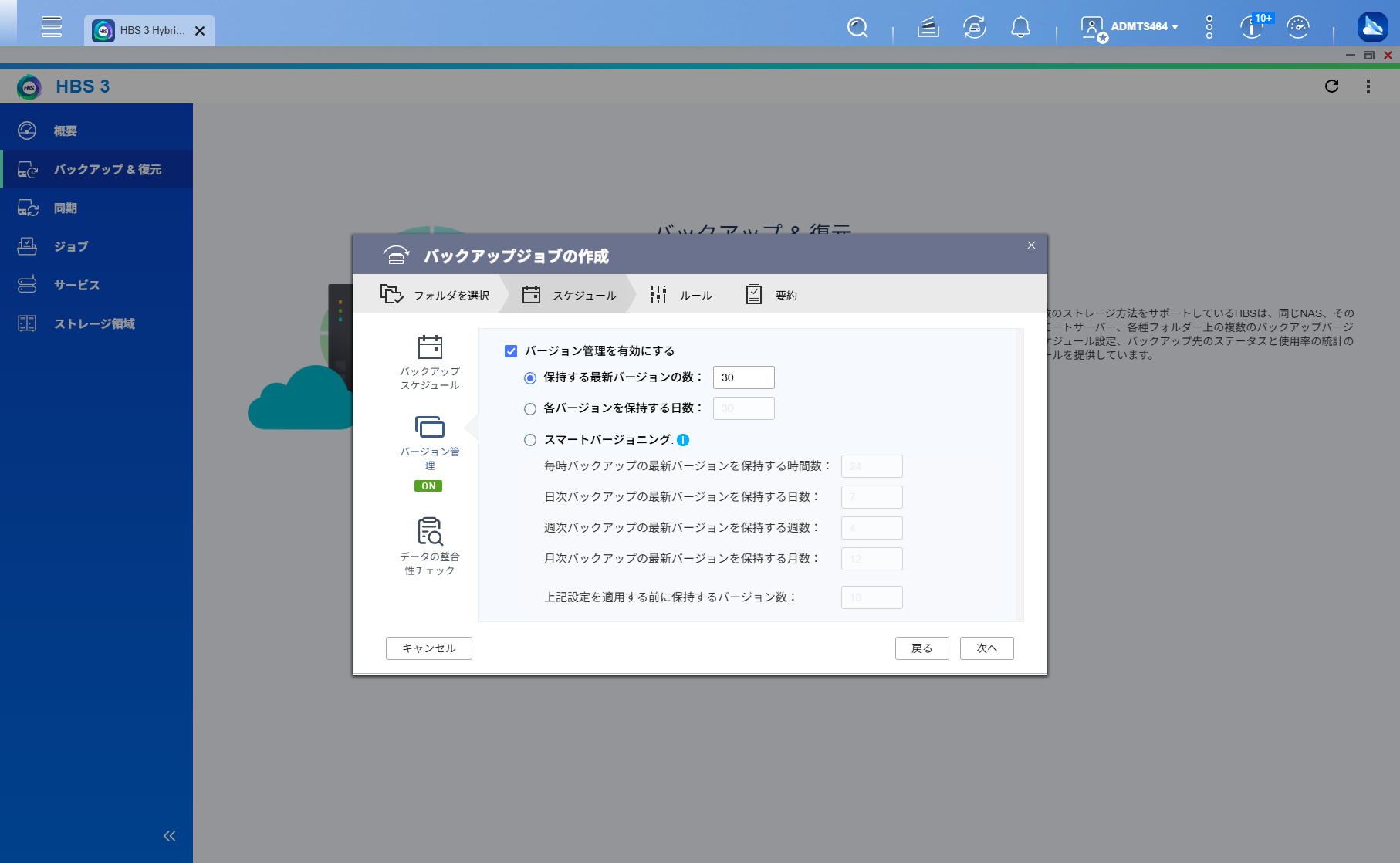Select 保持する最新バージョンの数 radio button
The width and height of the screenshot is (1400, 863).
tap(530, 378)
